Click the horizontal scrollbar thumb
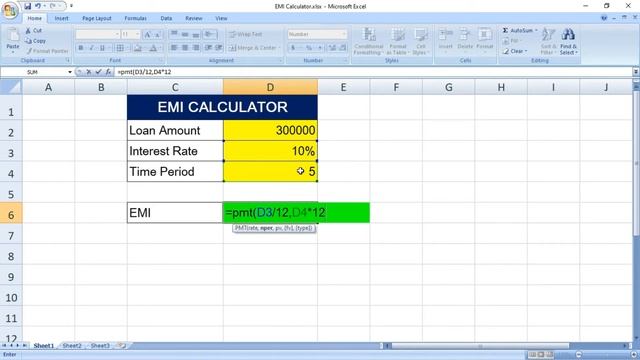 (480, 346)
